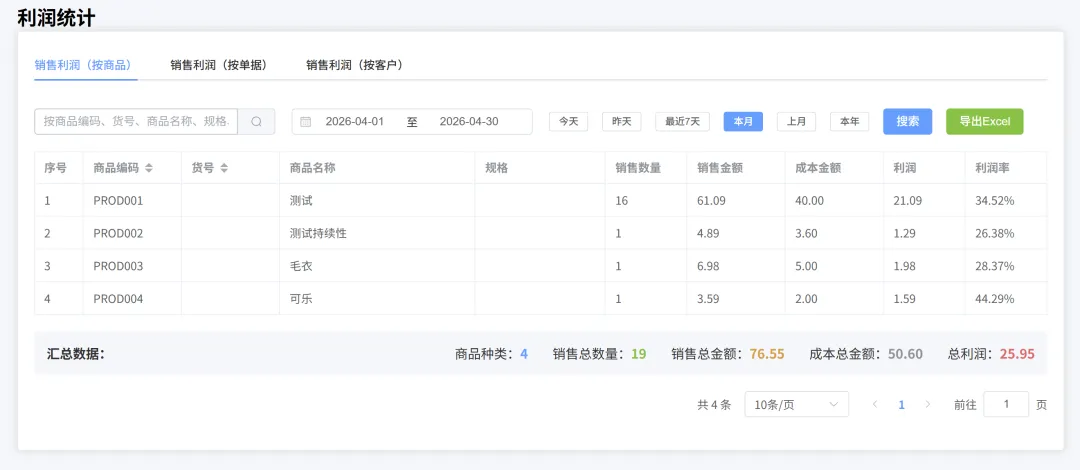
Task: Click the start date 2026-04-01 field
Action: 355,122
